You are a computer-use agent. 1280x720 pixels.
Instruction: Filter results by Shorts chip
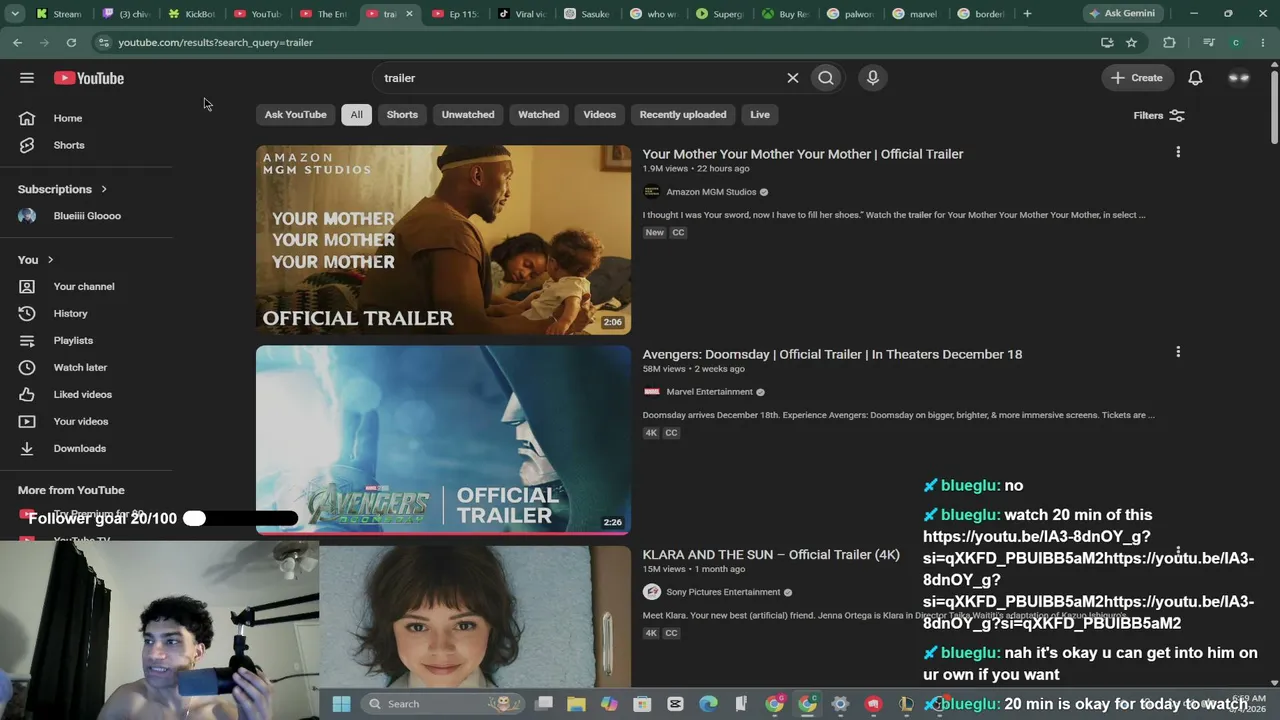(402, 115)
